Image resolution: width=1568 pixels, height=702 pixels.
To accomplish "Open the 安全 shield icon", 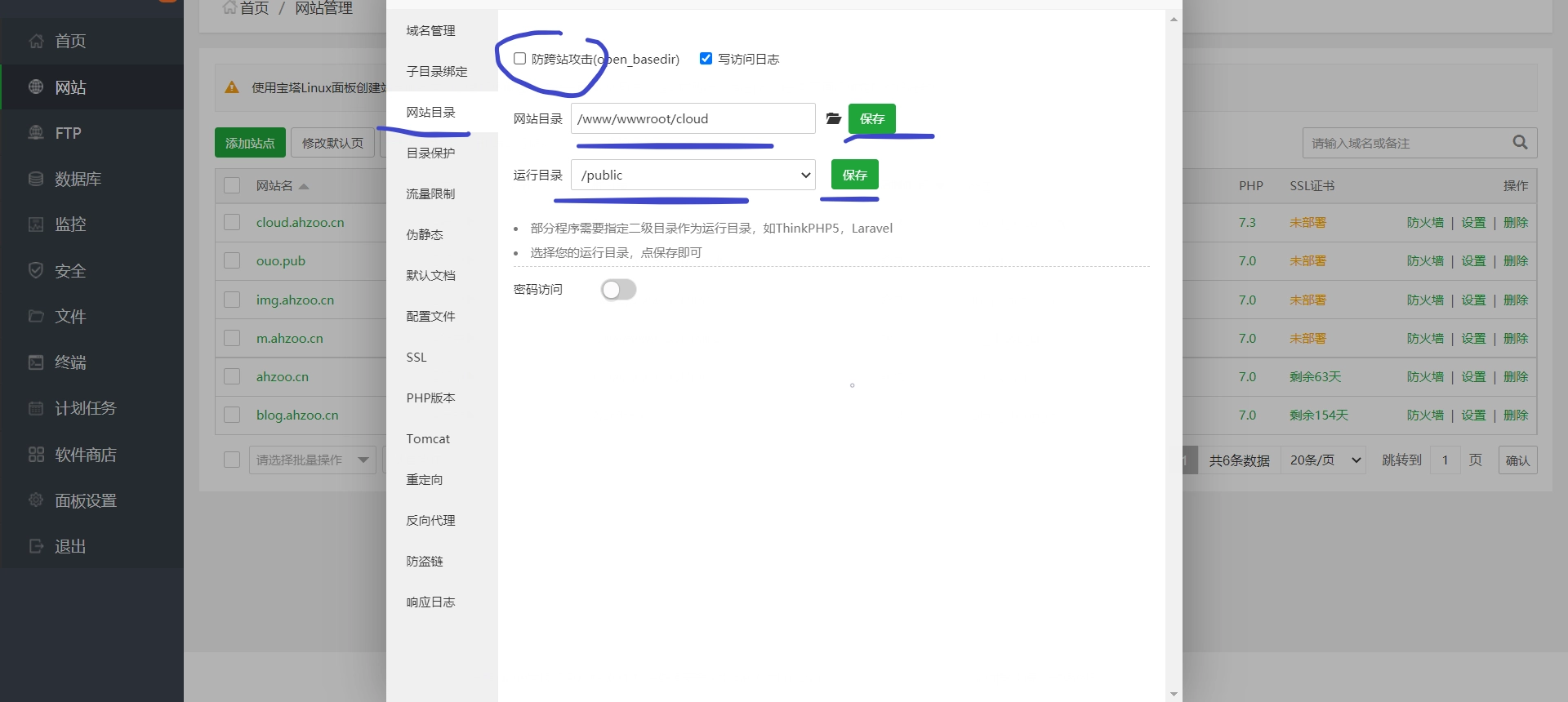I will (x=36, y=270).
